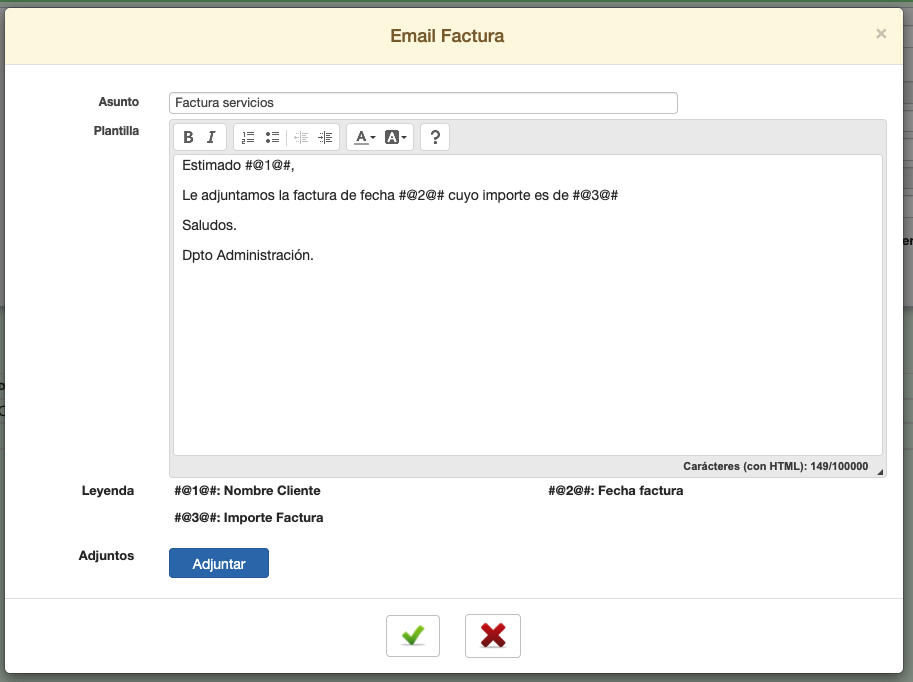This screenshot has height=682, width=913.
Task: Click the 'Le adjuntamos la factura' line
Action: point(400,196)
